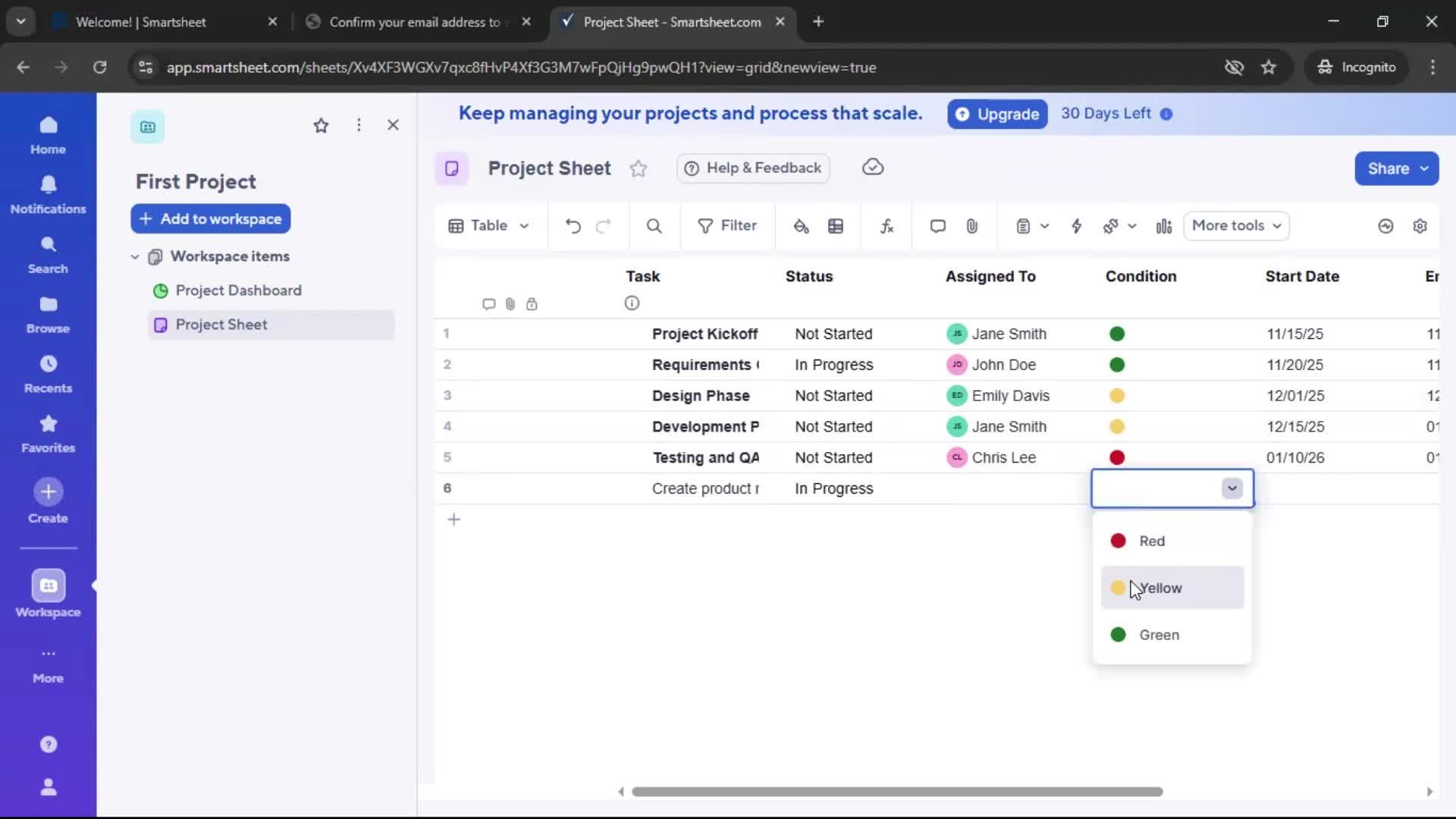Expand the More tools dropdown
Viewport: 1456px width, 819px height.
(1236, 226)
